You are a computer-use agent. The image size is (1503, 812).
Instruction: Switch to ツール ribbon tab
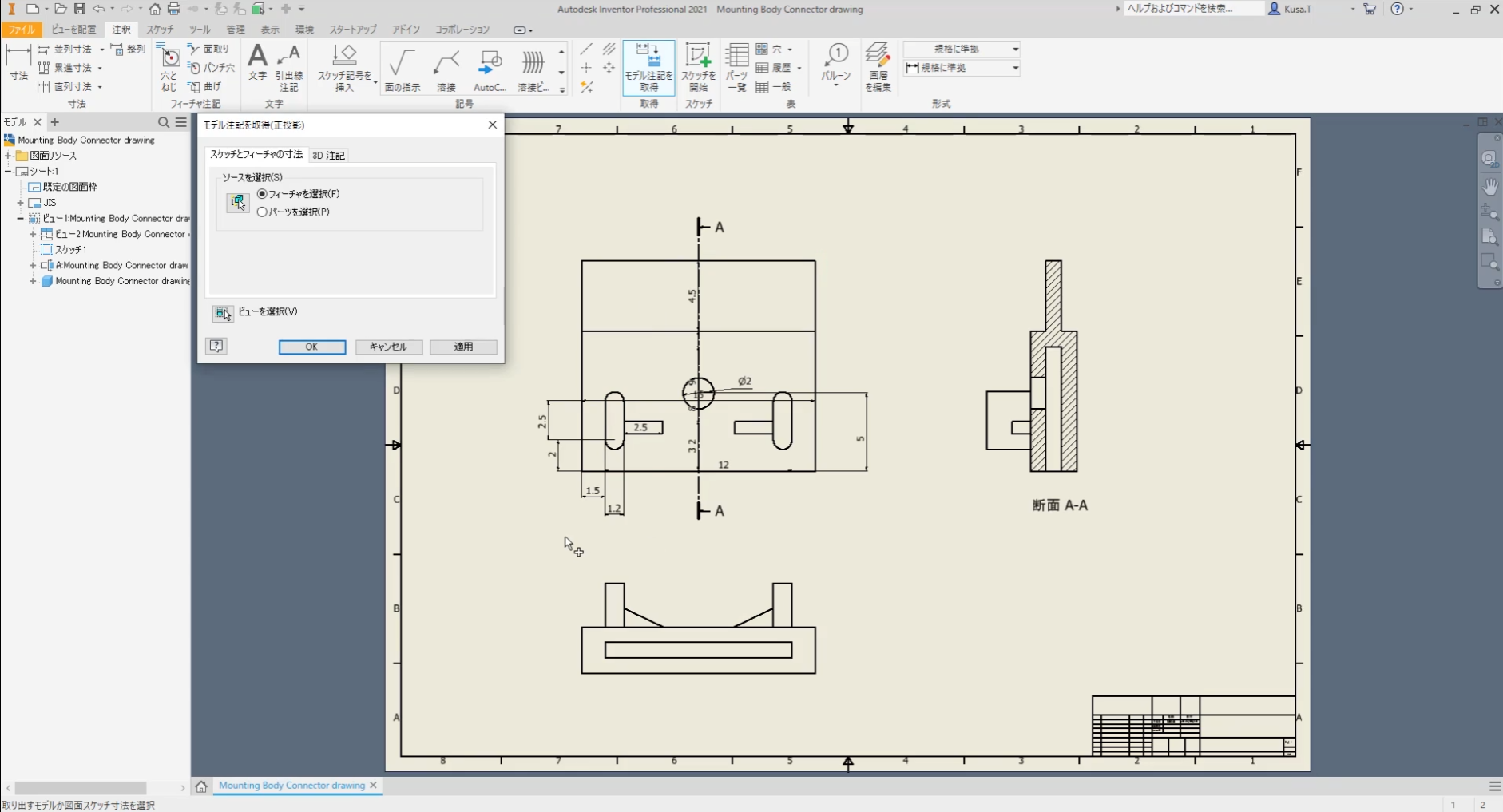click(x=200, y=30)
